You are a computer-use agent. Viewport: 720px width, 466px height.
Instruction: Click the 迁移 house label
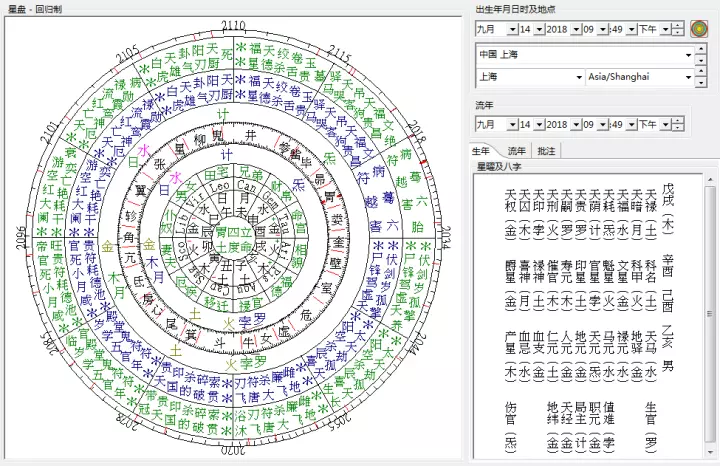coord(216,302)
